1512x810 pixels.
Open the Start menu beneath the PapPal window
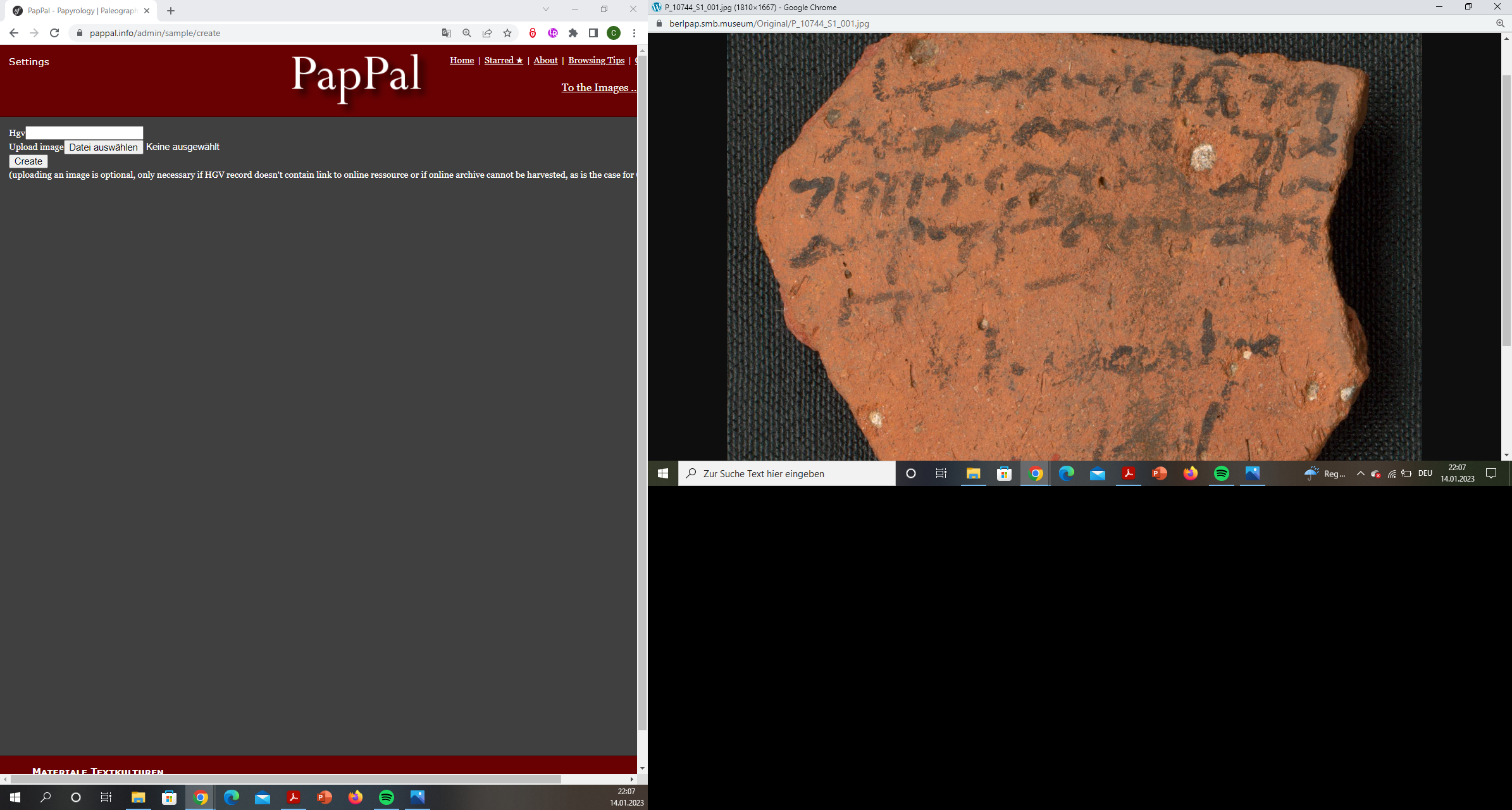coord(15,797)
